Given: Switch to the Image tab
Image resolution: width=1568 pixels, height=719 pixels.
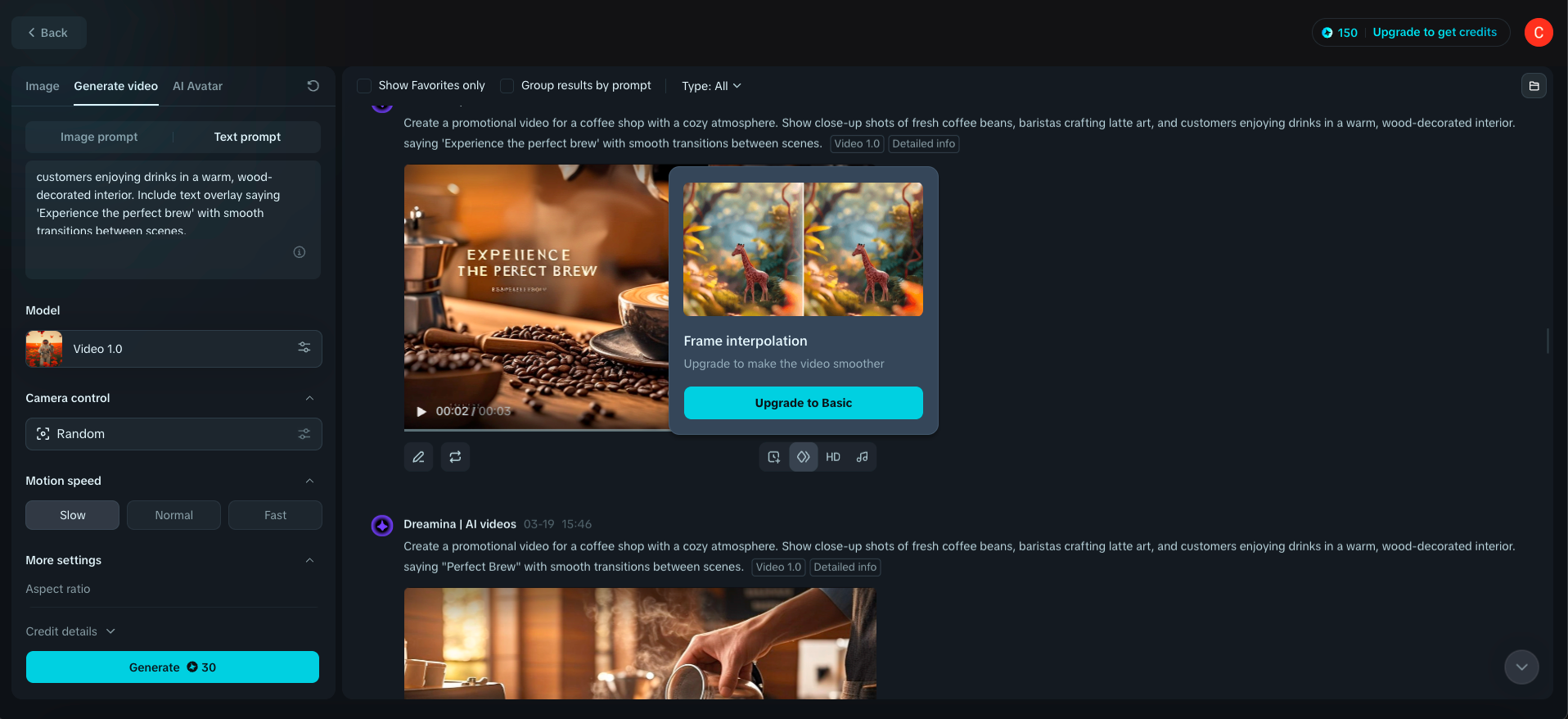Looking at the screenshot, I should 43,86.
